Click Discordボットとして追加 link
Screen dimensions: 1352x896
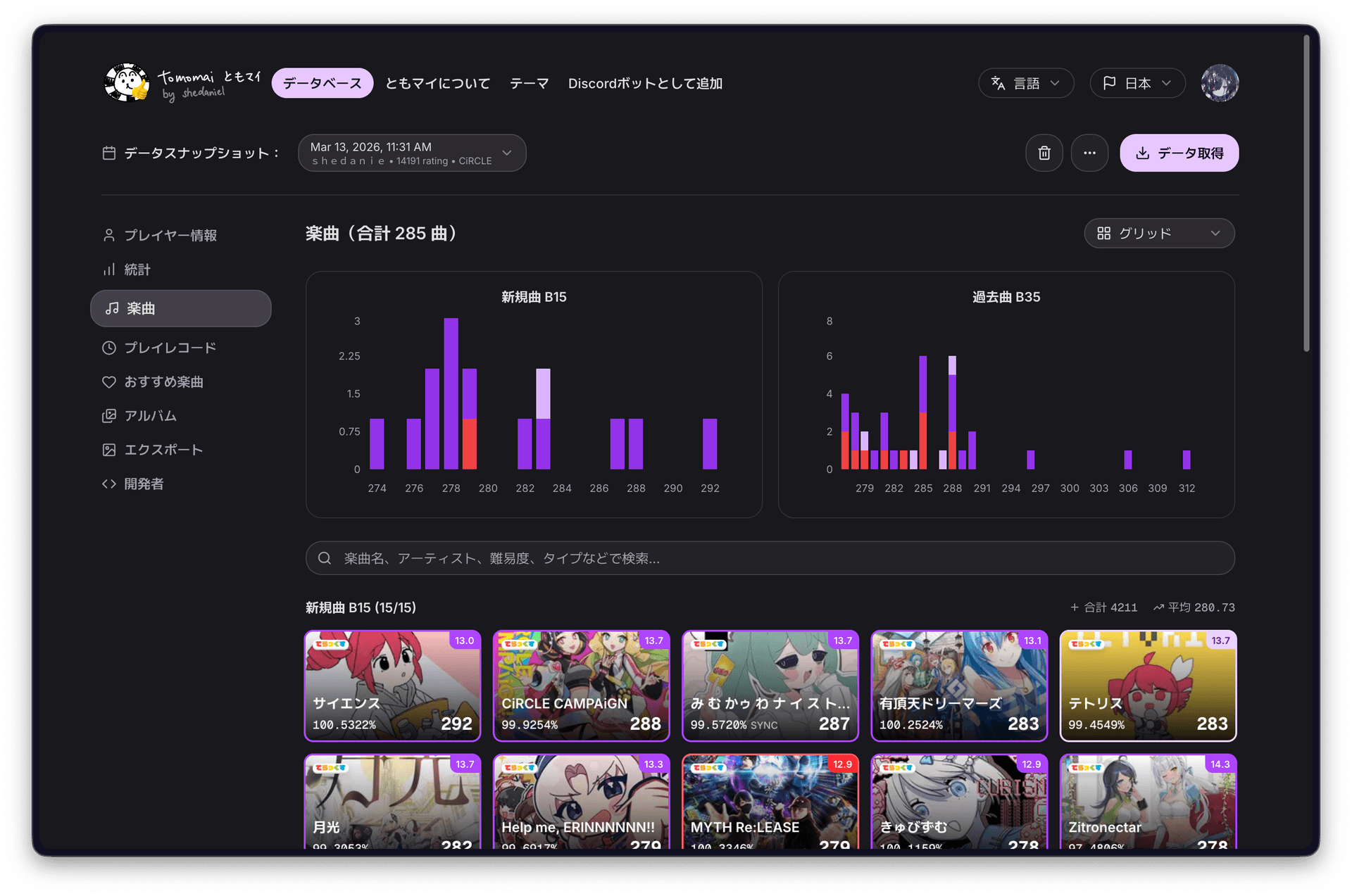coord(645,83)
